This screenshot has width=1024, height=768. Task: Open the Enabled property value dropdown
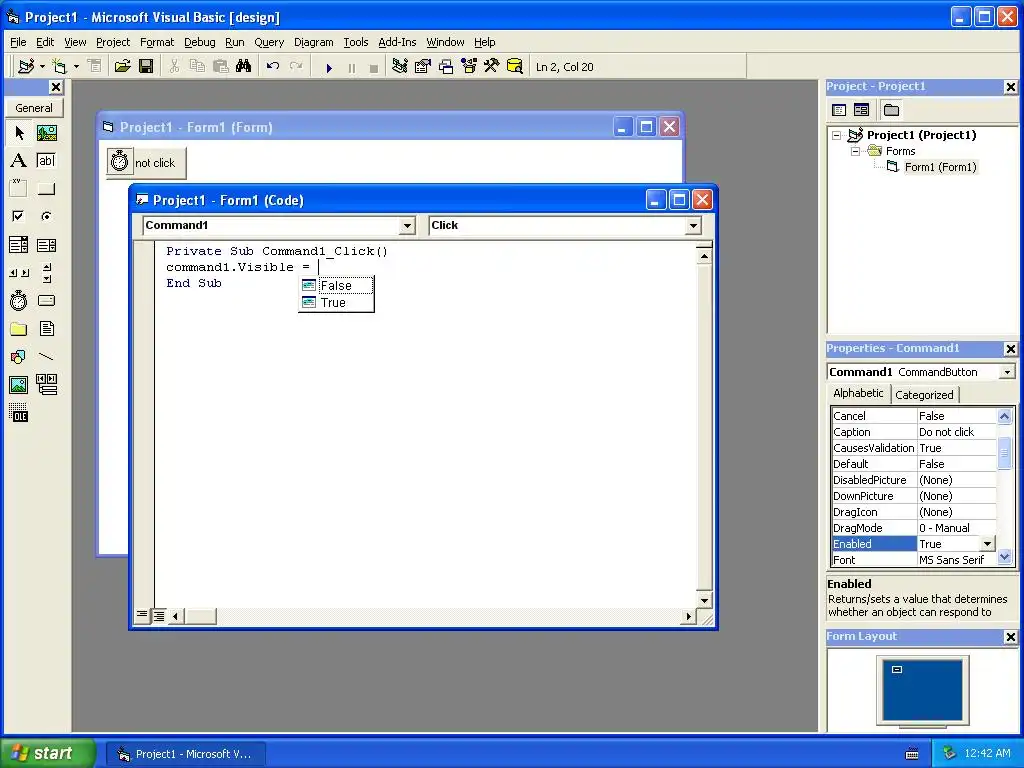[x=987, y=544]
